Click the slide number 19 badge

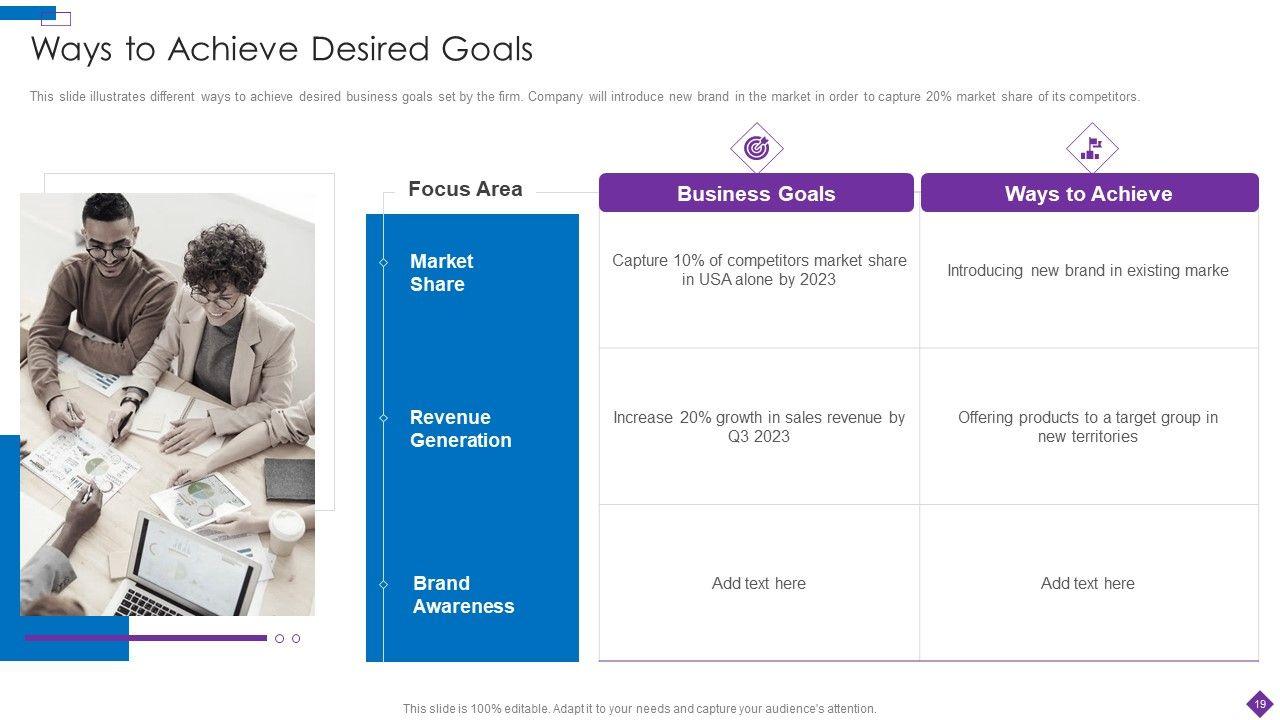[x=1260, y=704]
